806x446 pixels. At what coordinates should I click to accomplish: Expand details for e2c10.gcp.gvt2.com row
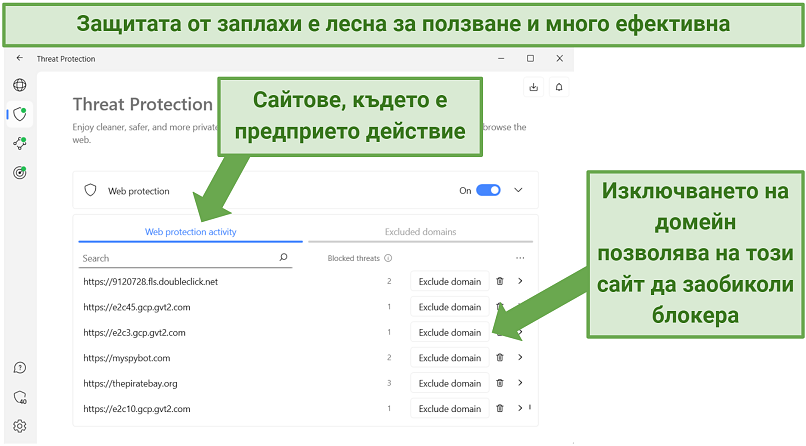pos(520,408)
